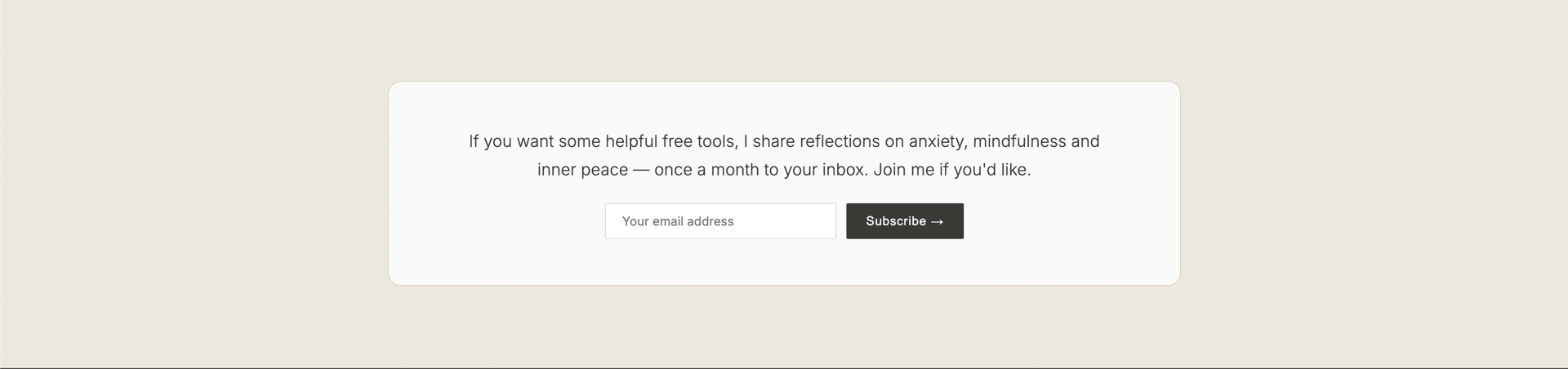Click the word 'reflections' in the paragraph

pyautogui.click(x=840, y=141)
